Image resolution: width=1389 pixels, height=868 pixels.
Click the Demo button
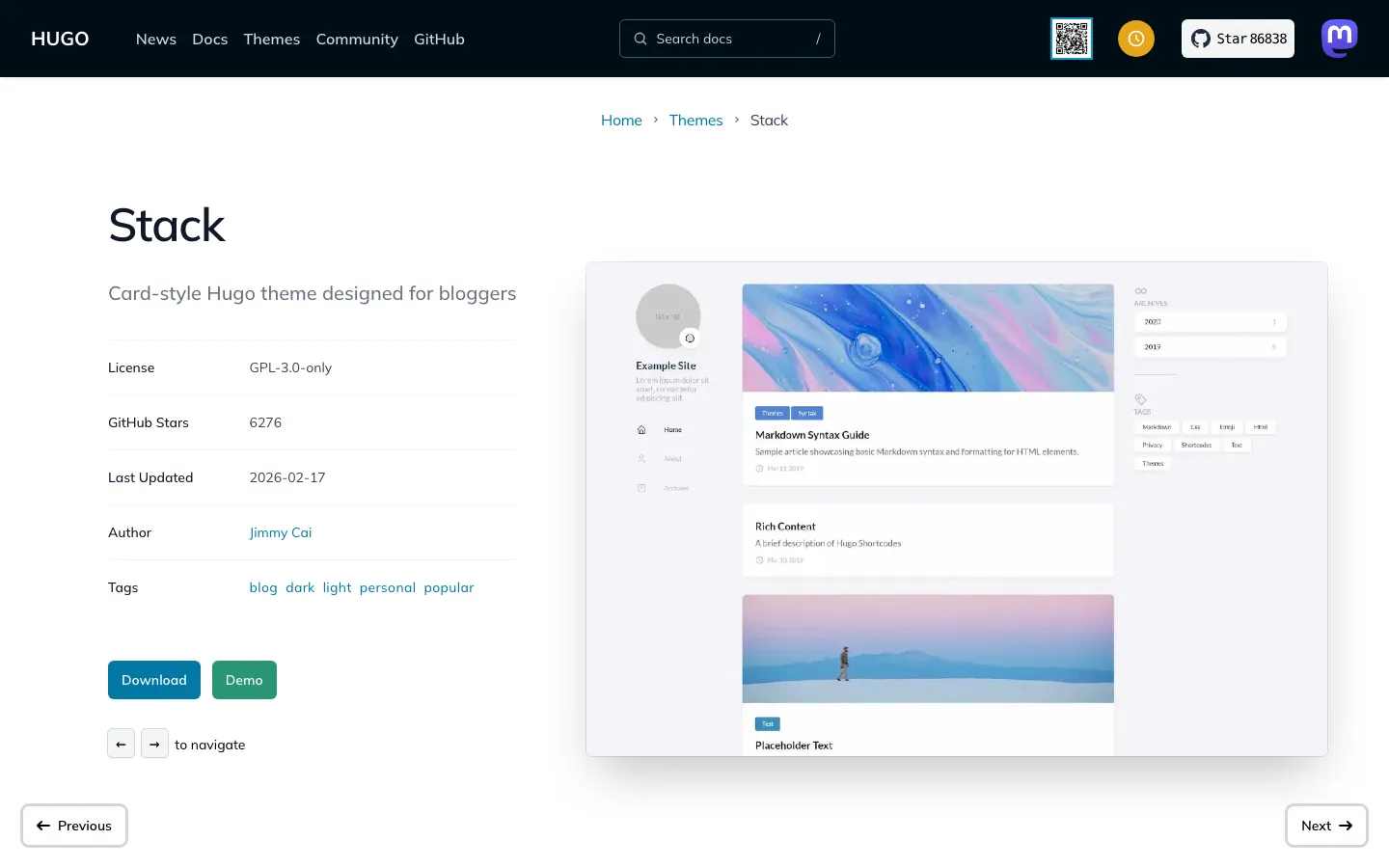point(244,680)
